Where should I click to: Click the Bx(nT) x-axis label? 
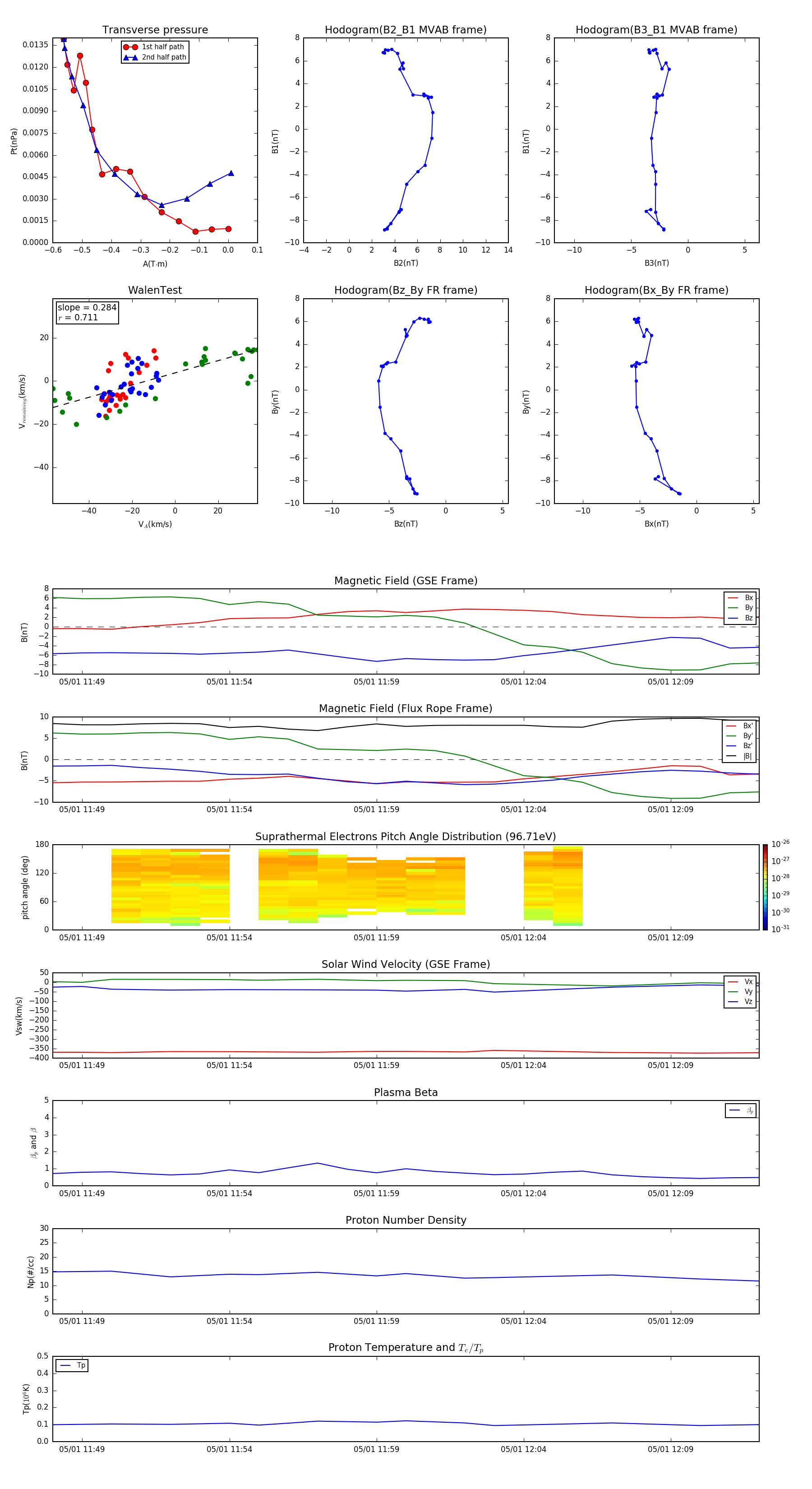click(x=656, y=524)
